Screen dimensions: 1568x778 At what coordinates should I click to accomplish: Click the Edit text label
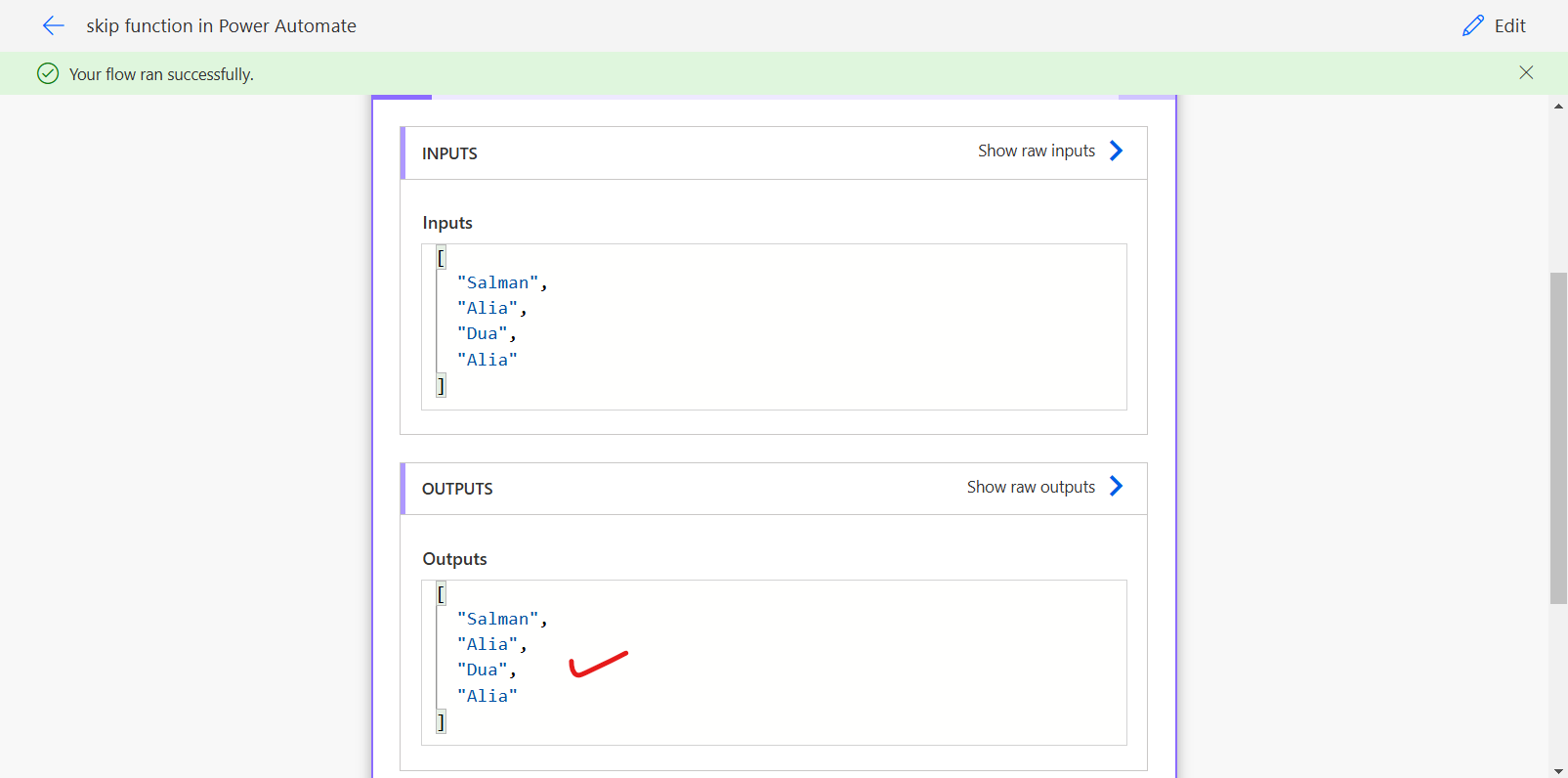1509,26
